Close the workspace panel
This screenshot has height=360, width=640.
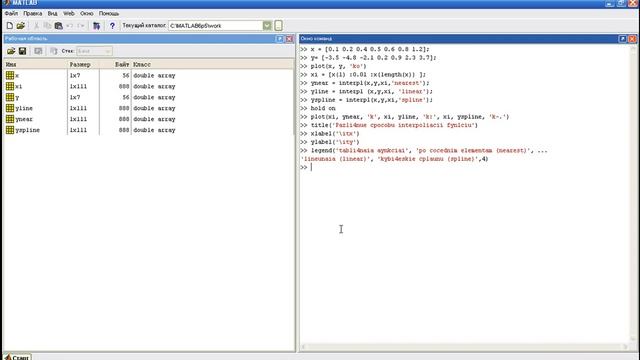(x=289, y=39)
